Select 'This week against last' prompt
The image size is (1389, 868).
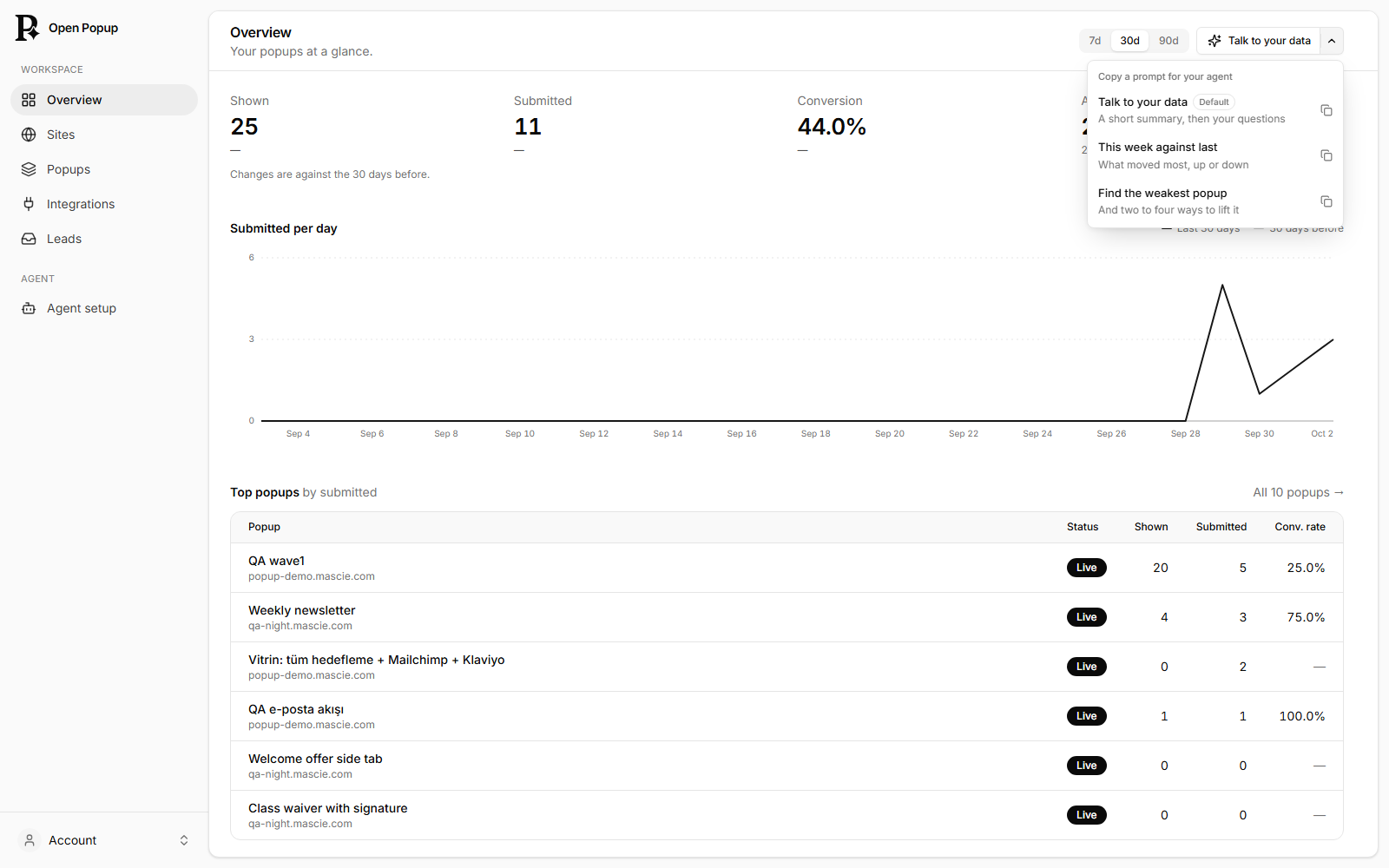(1215, 155)
